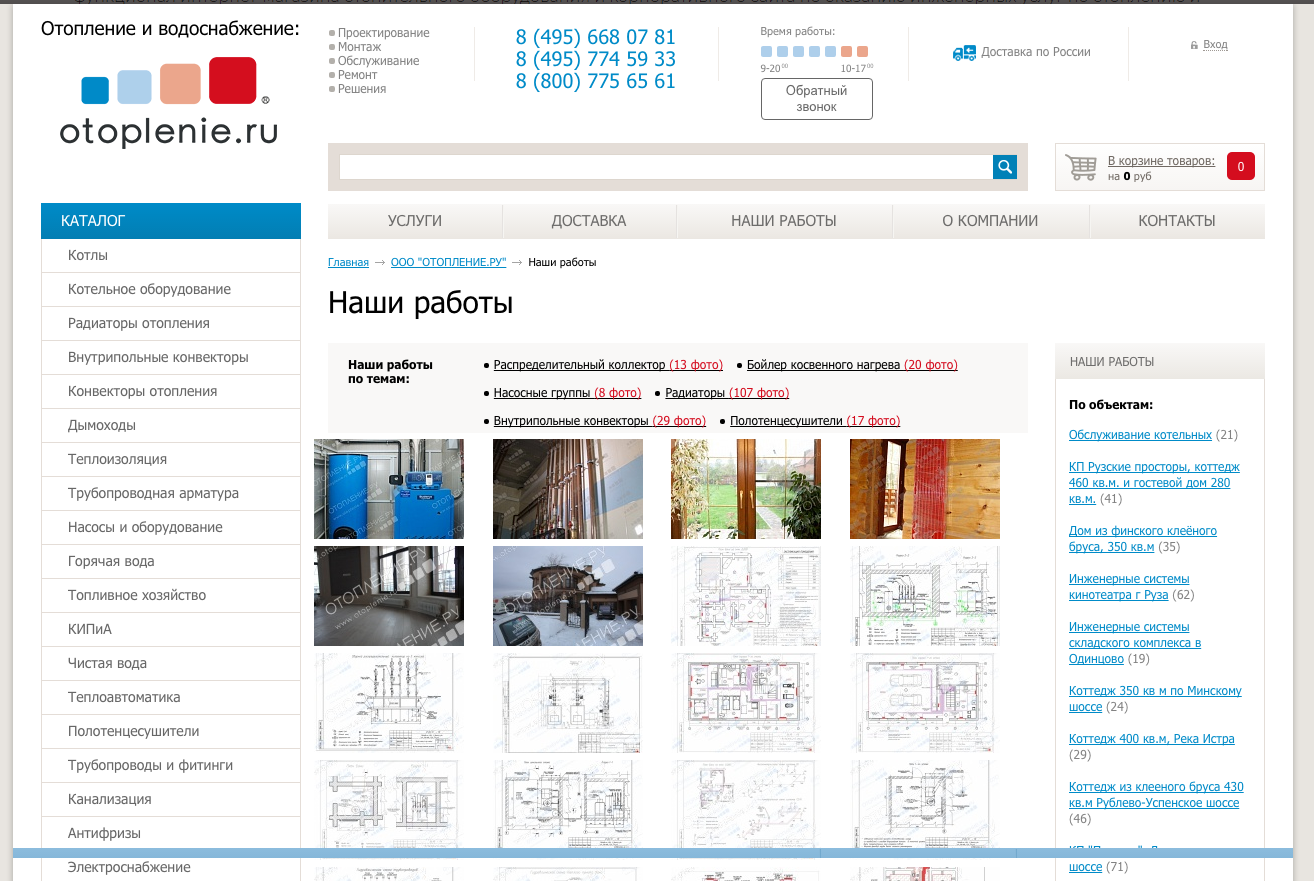Click into the site search field

665,167
